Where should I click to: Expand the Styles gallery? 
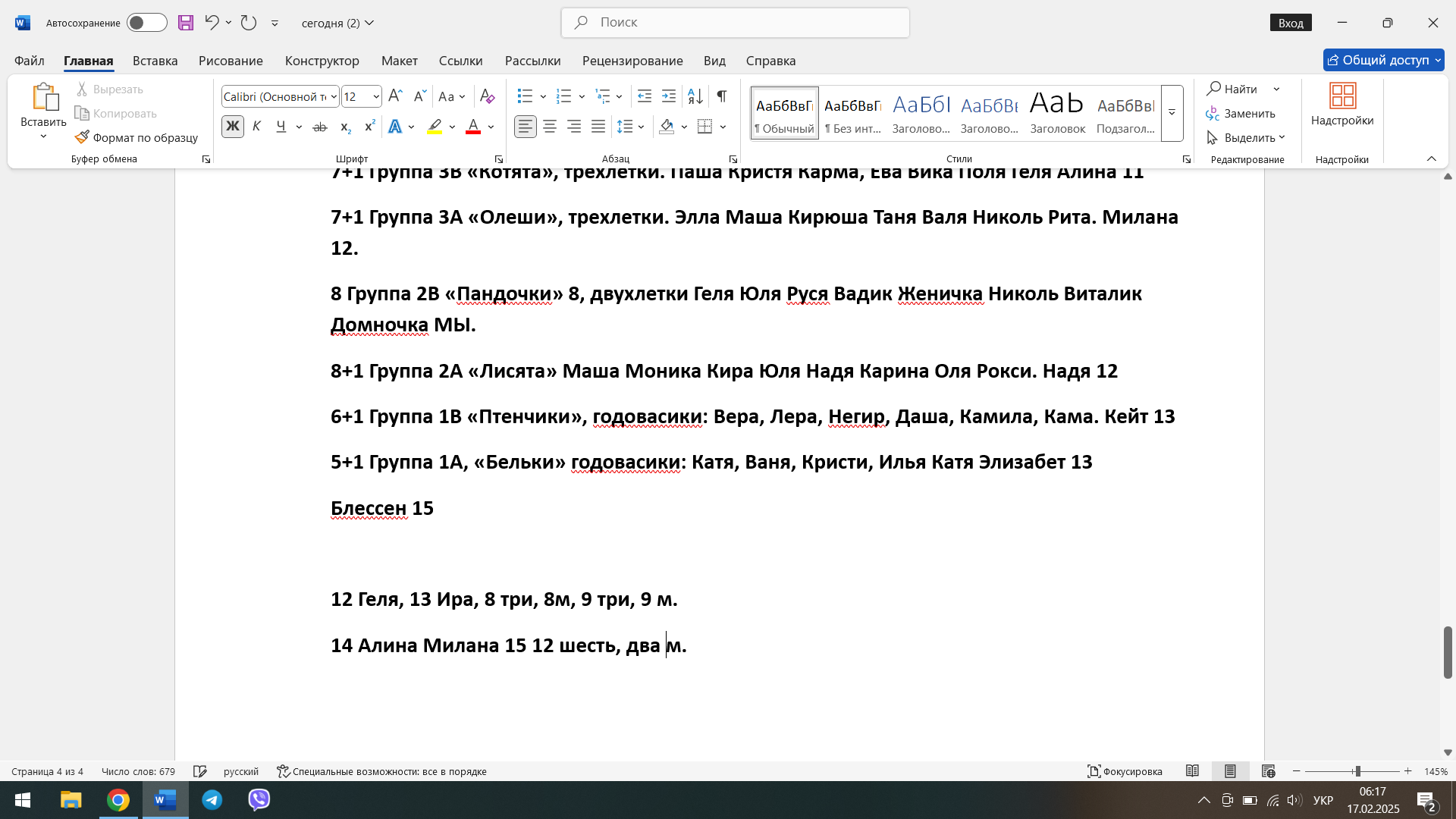point(1172,113)
